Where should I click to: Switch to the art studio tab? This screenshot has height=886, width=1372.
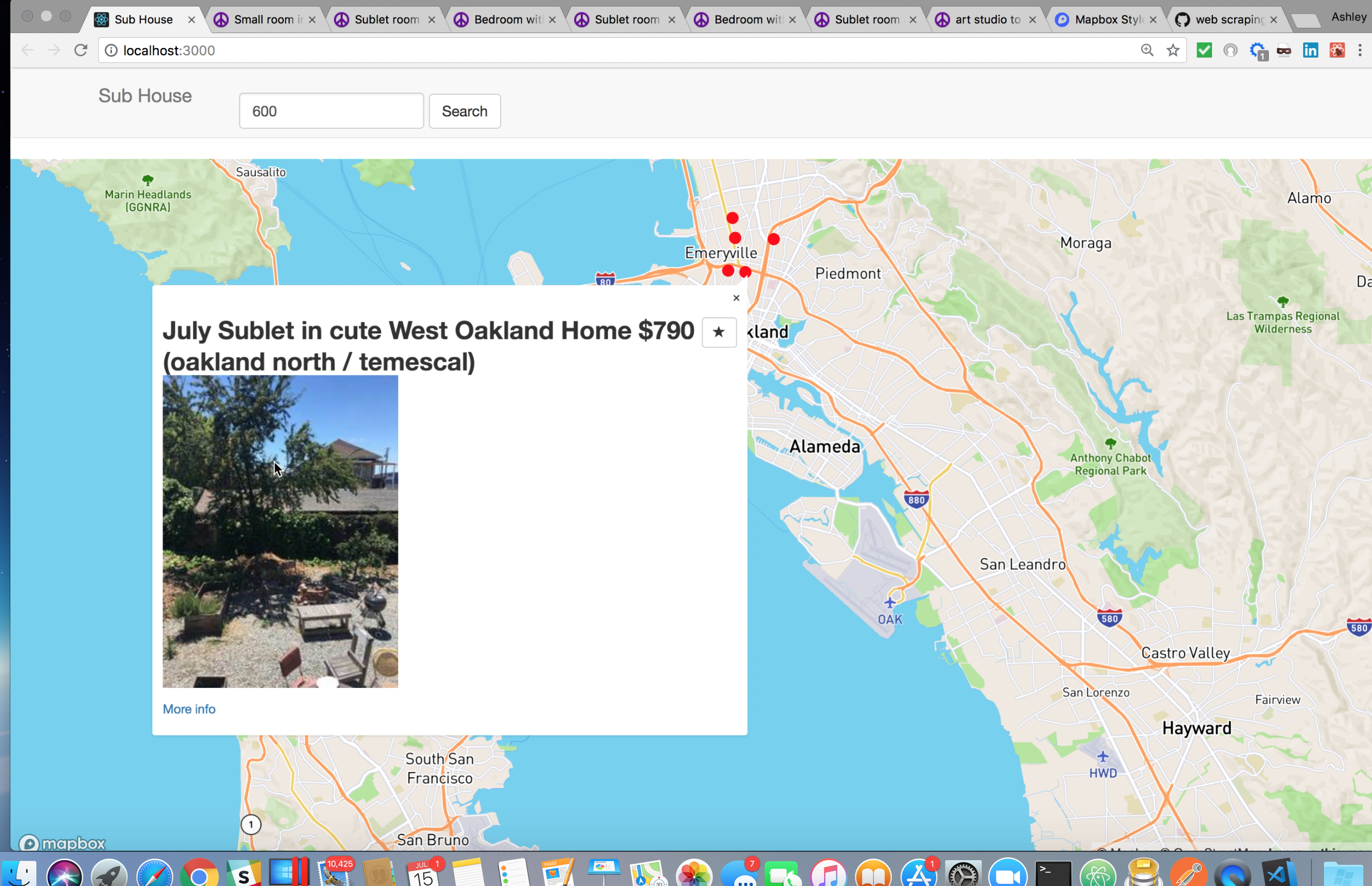pyautogui.click(x=986, y=20)
